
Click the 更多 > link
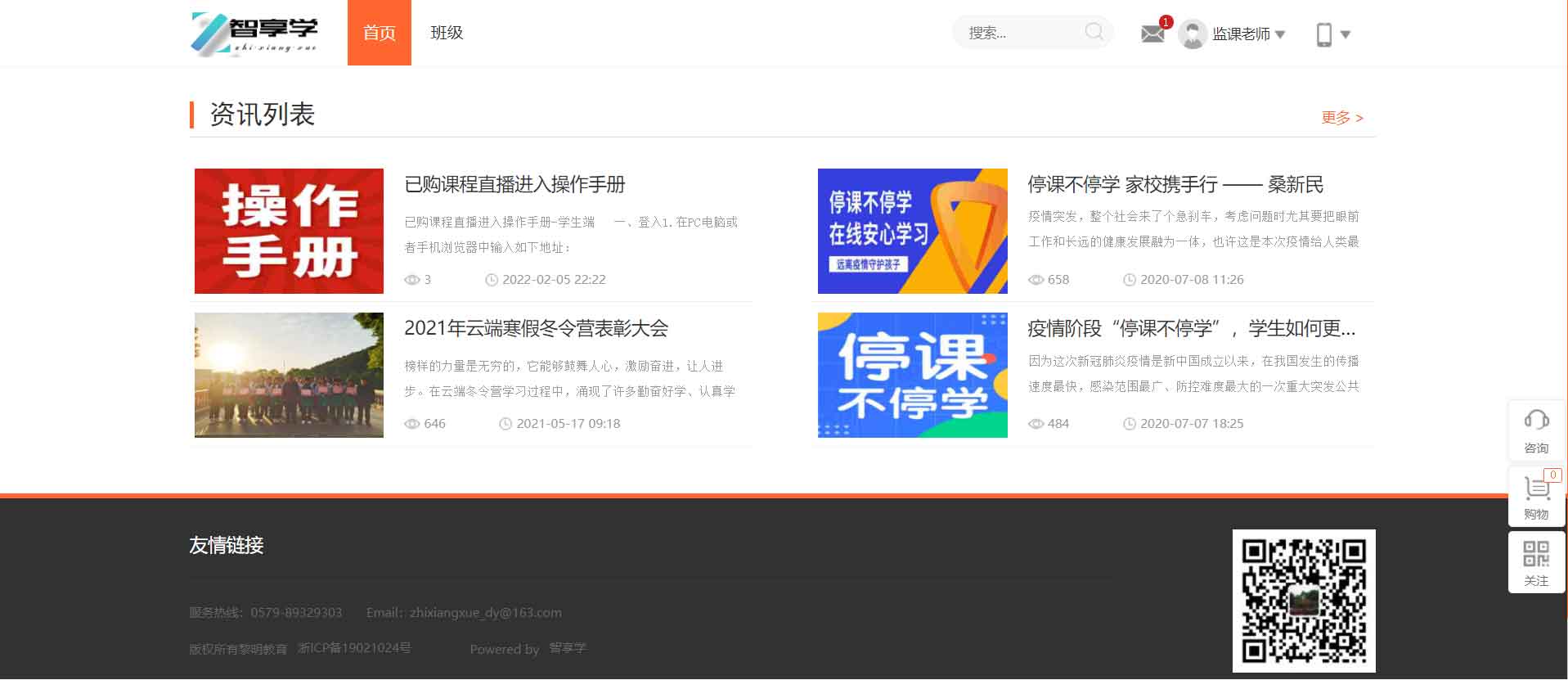[1341, 118]
